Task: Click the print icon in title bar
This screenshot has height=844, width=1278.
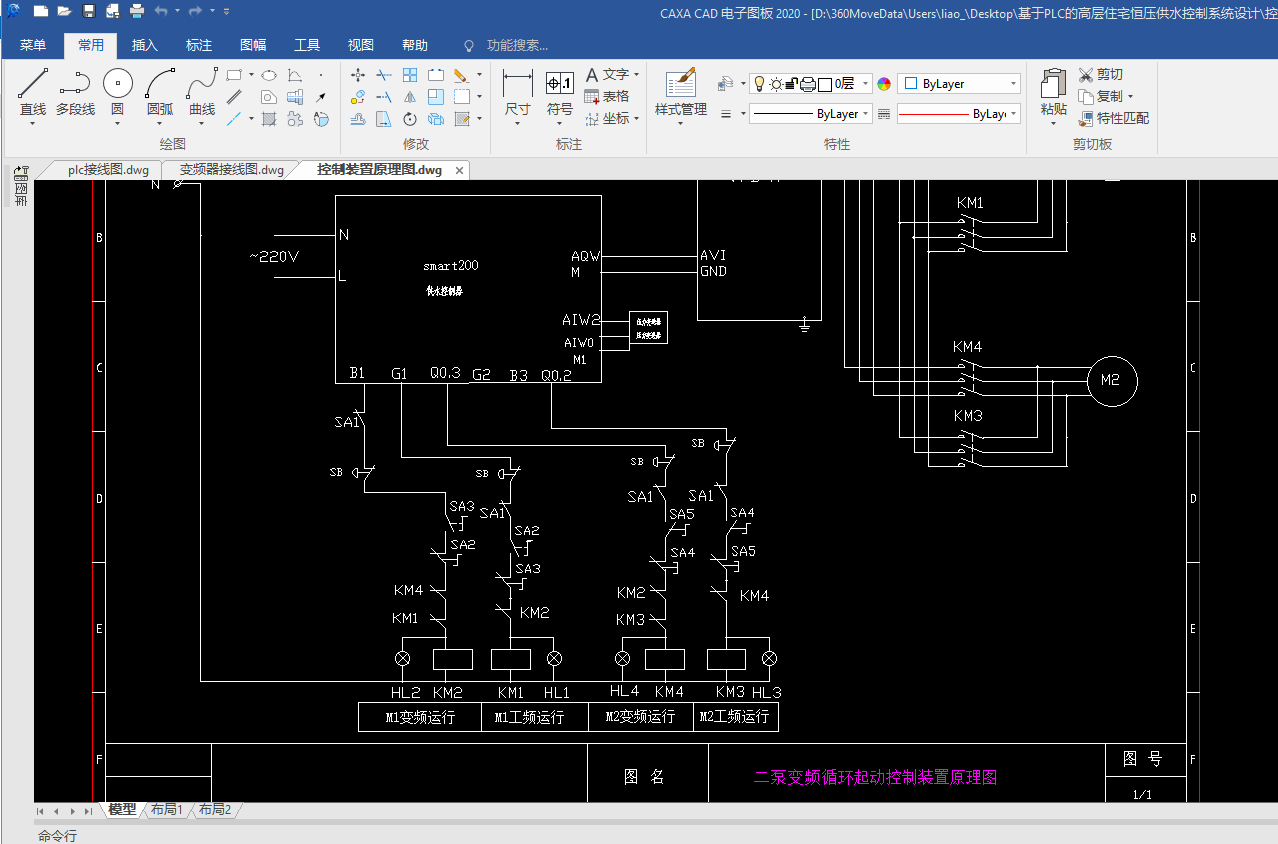Action: pos(137,12)
